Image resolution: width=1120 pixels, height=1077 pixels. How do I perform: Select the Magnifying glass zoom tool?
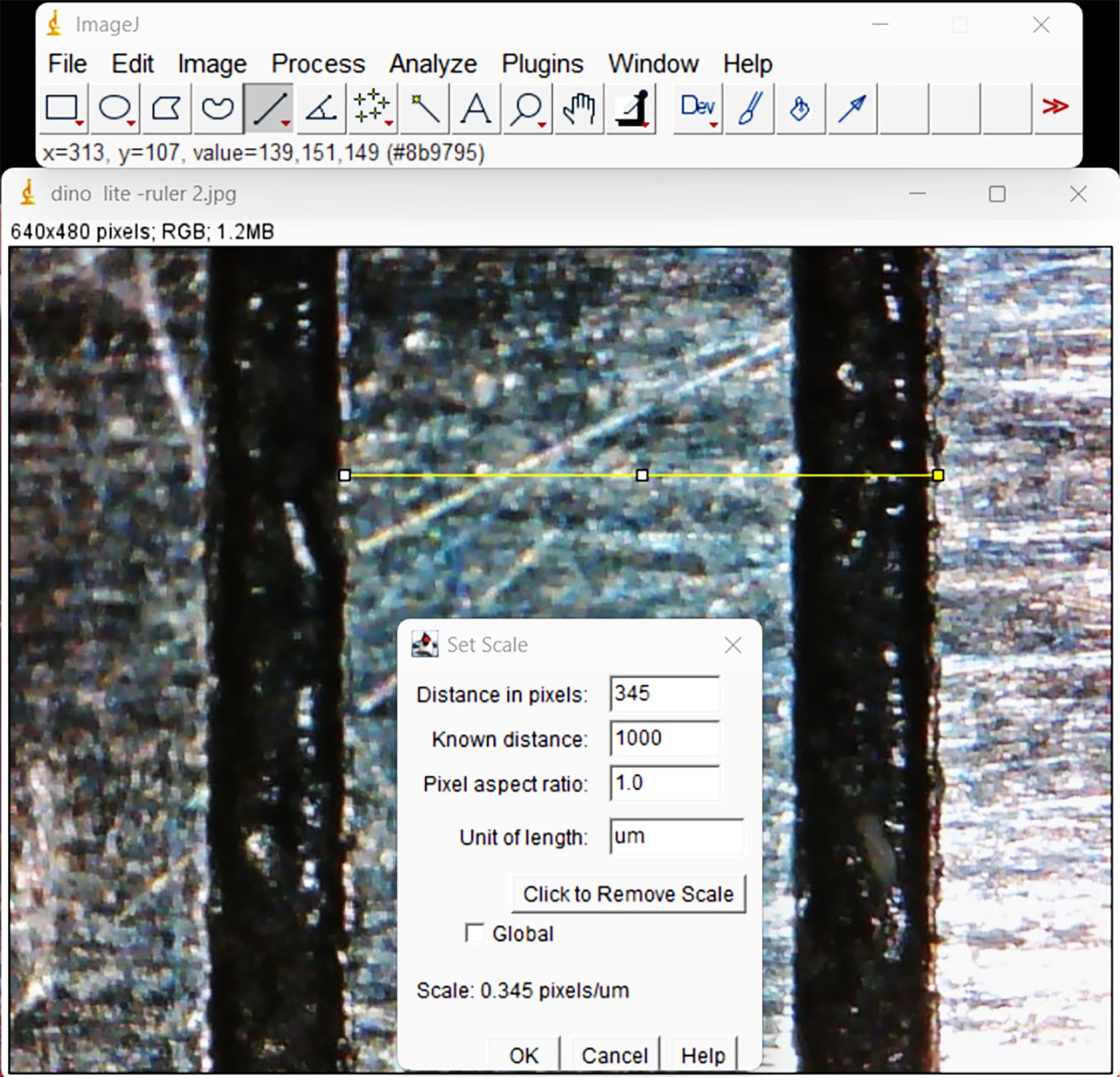tap(527, 108)
